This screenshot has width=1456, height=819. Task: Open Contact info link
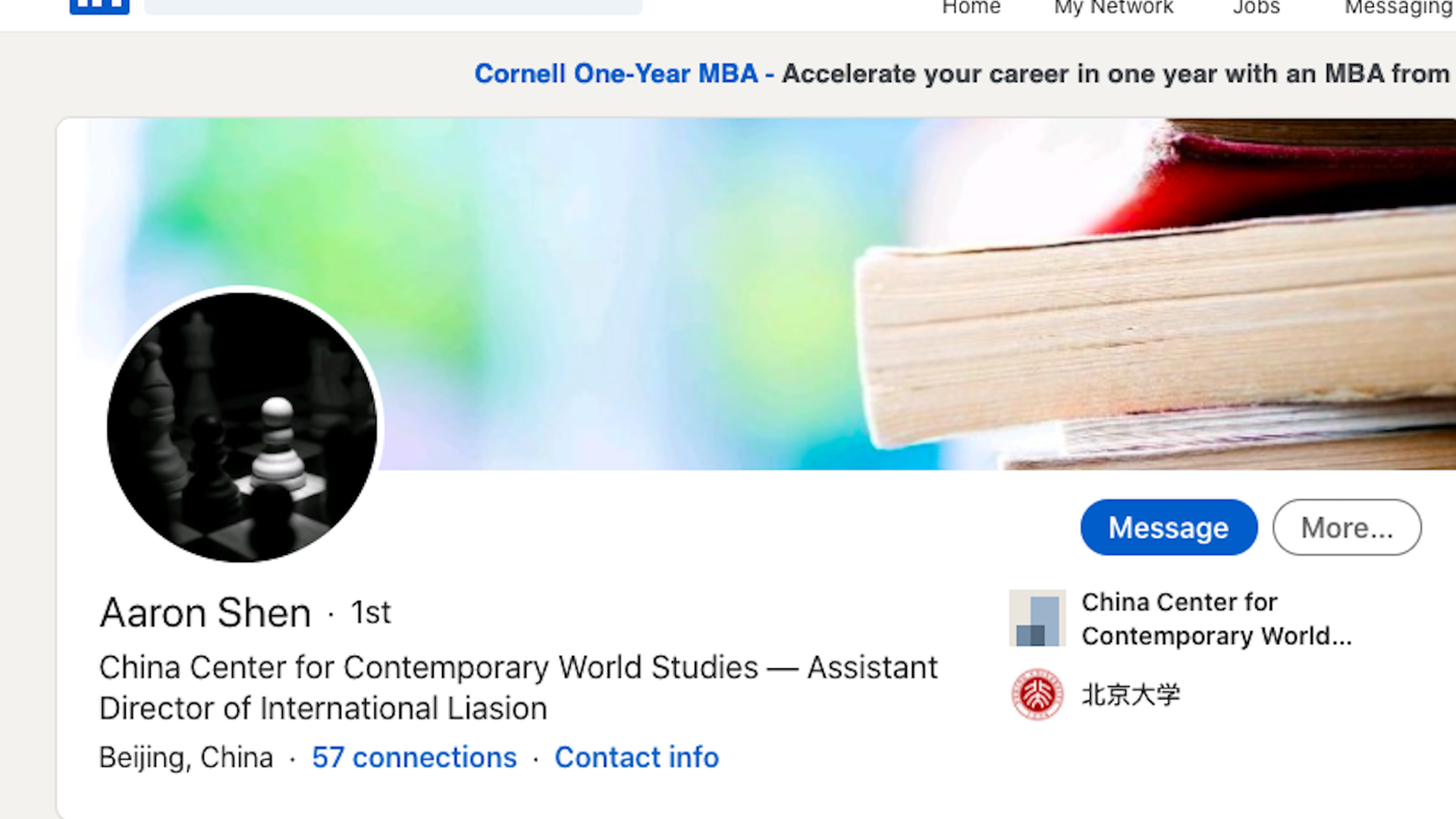pos(636,758)
